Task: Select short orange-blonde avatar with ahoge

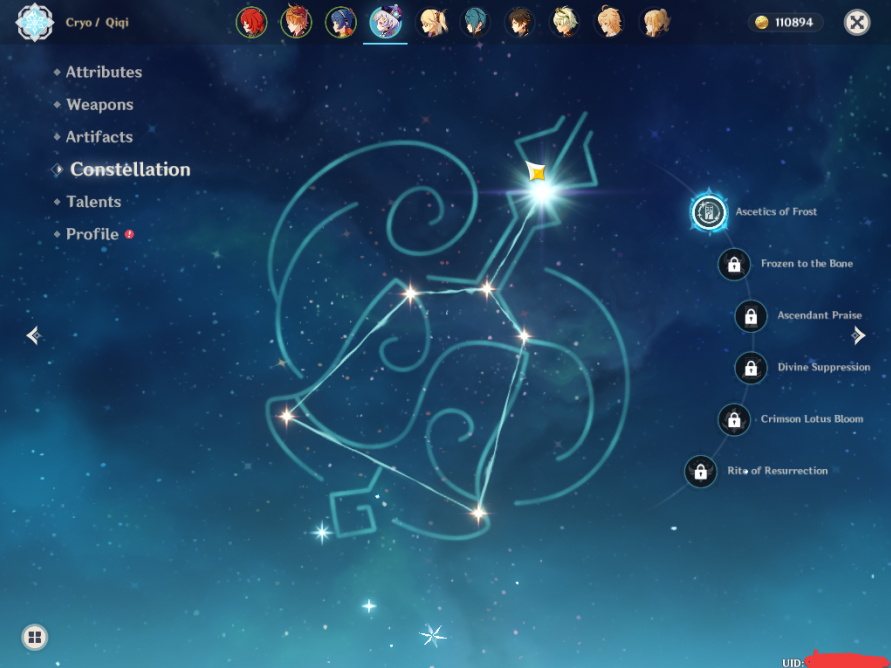Action: pyautogui.click(x=610, y=23)
